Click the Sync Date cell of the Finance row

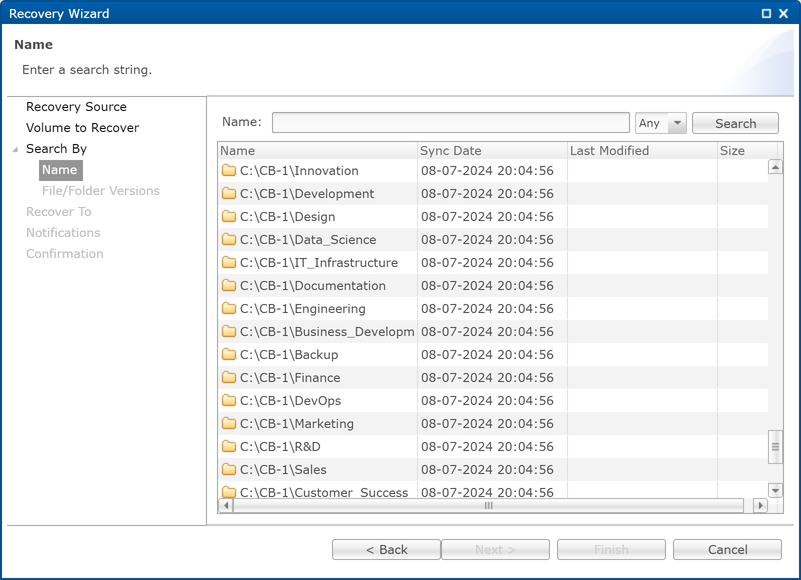click(x=492, y=378)
